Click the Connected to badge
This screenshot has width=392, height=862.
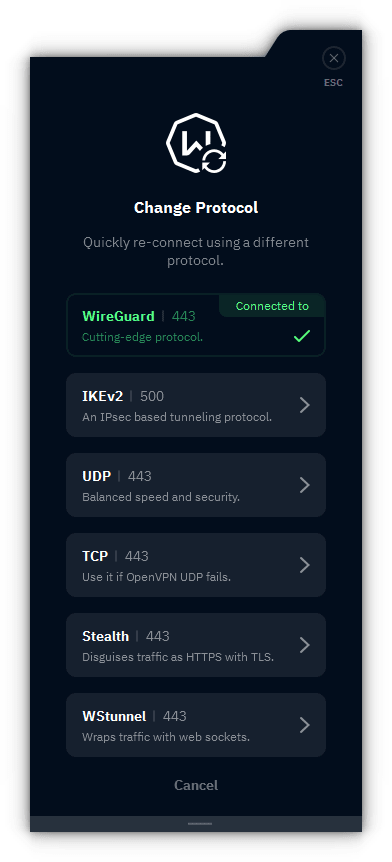(272, 306)
